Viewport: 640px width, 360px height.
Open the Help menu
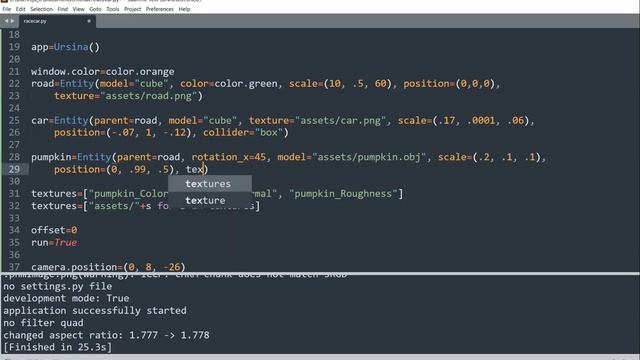click(184, 9)
